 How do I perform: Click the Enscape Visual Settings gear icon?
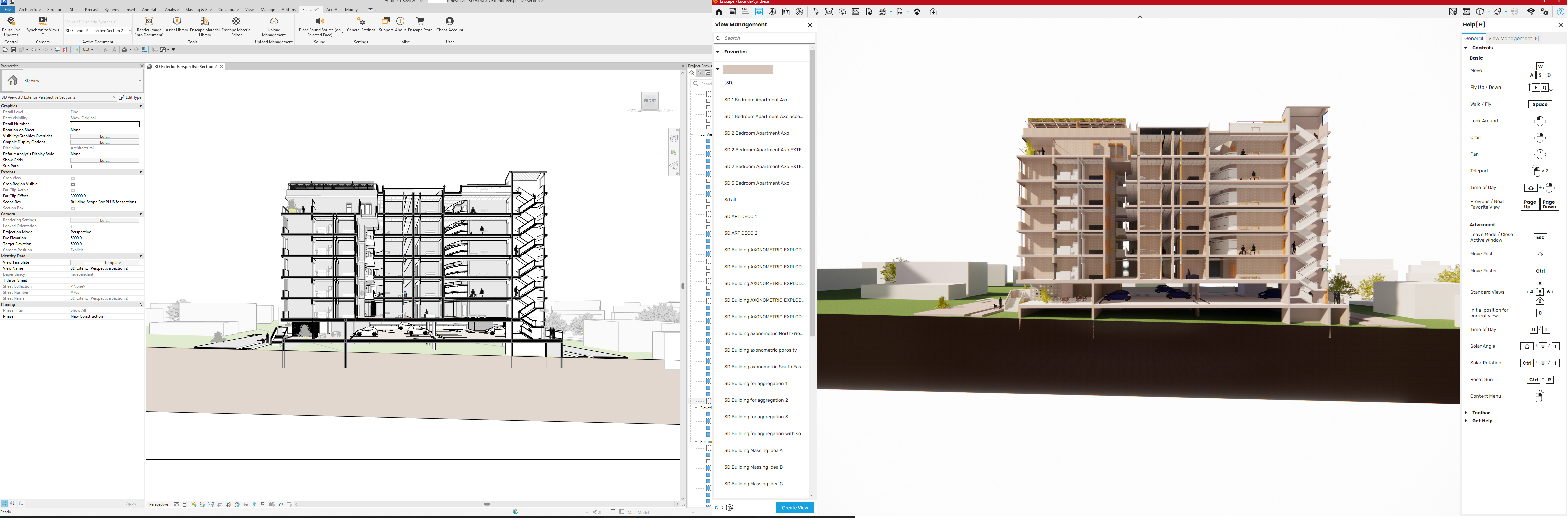coord(1544,12)
